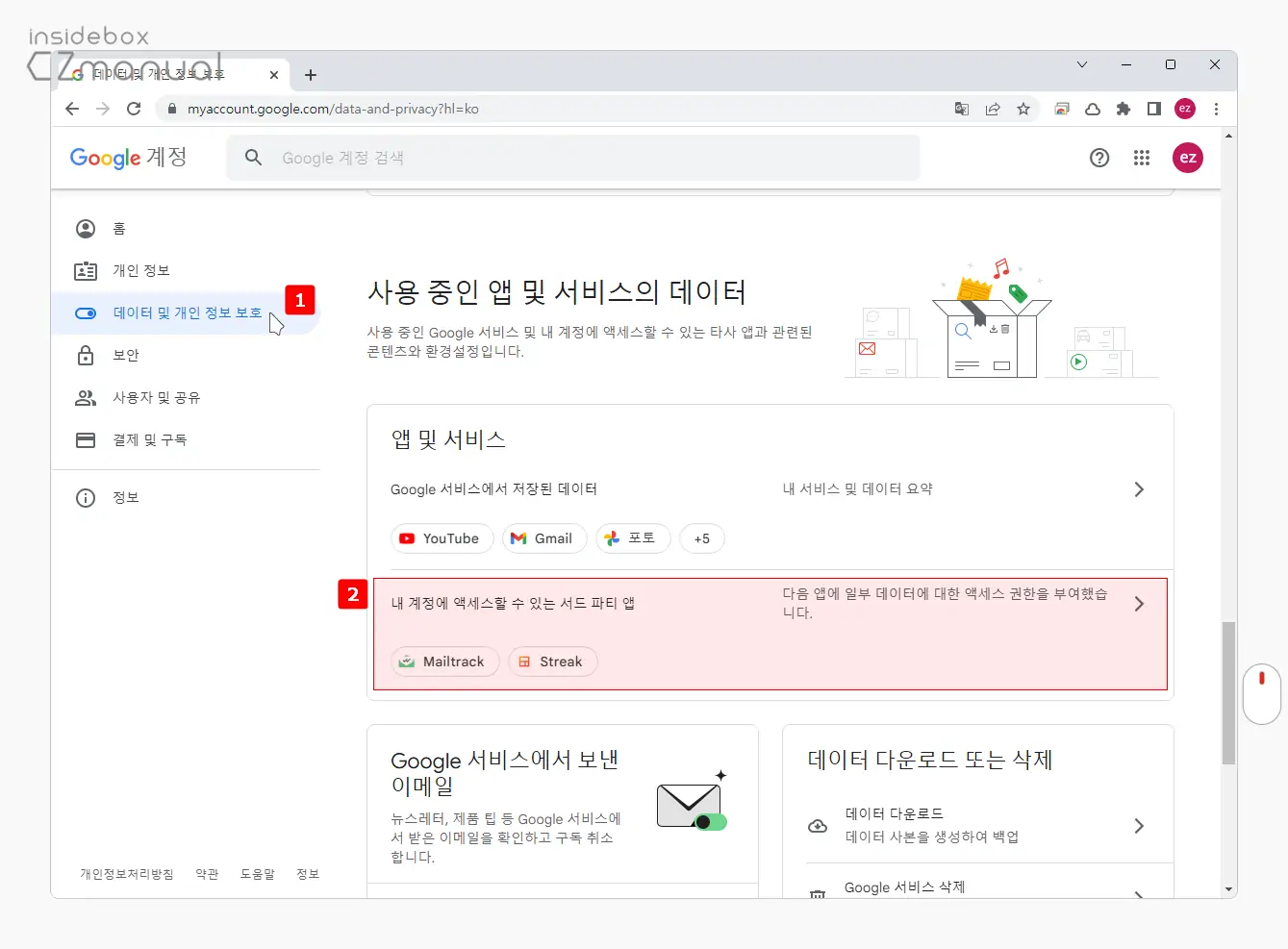1288x949 pixels.
Task: Click the Google 서비스에서 보낸 이메일 card heading
Action: click(505, 772)
